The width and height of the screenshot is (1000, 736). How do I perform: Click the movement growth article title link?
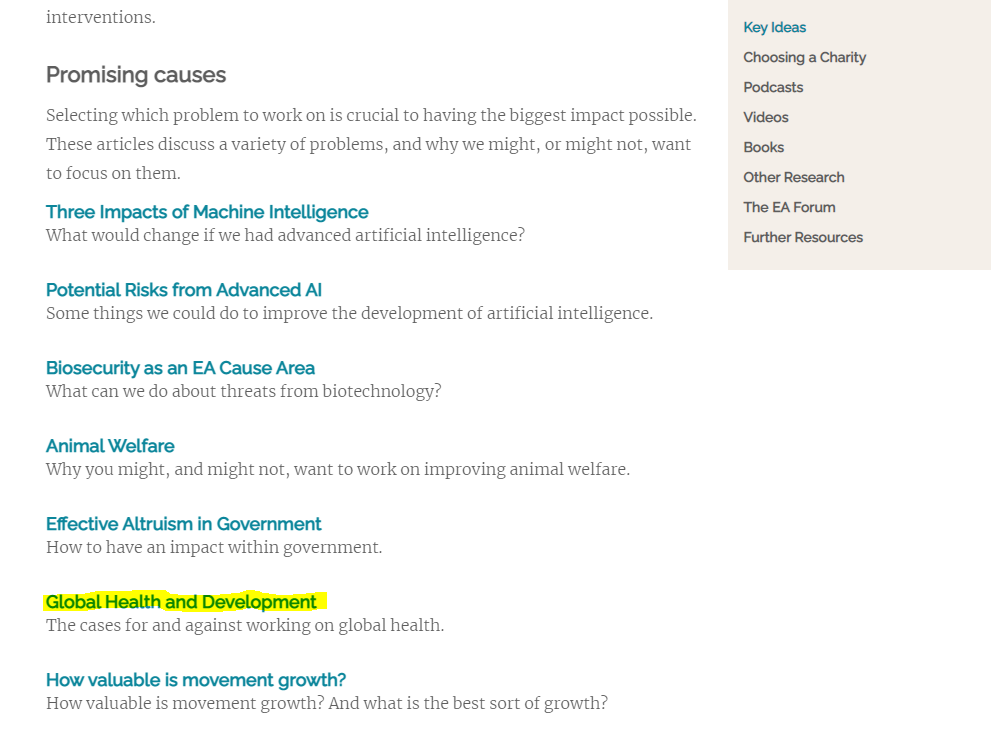(x=196, y=680)
